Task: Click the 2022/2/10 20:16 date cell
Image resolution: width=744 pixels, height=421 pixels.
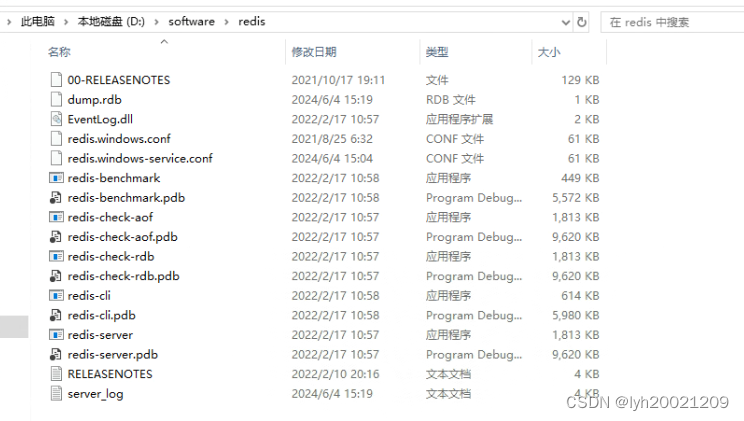Action: pyautogui.click(x=335, y=374)
